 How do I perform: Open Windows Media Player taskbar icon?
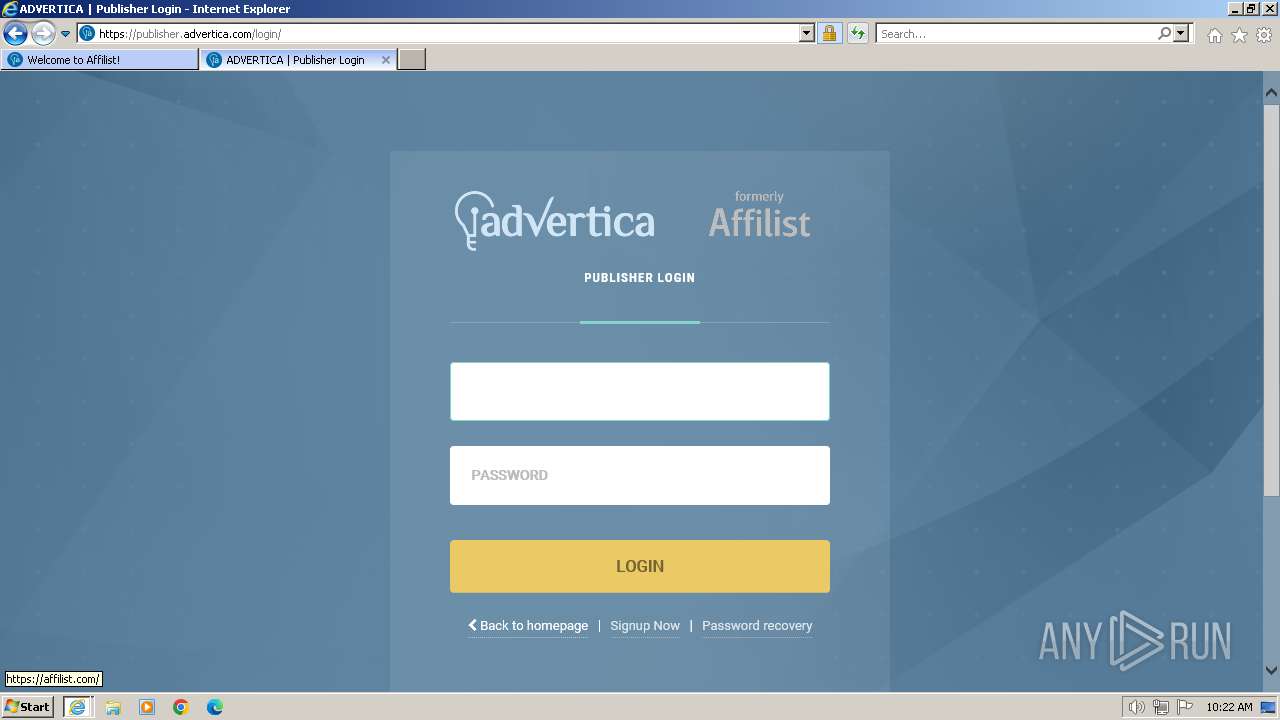tap(147, 707)
